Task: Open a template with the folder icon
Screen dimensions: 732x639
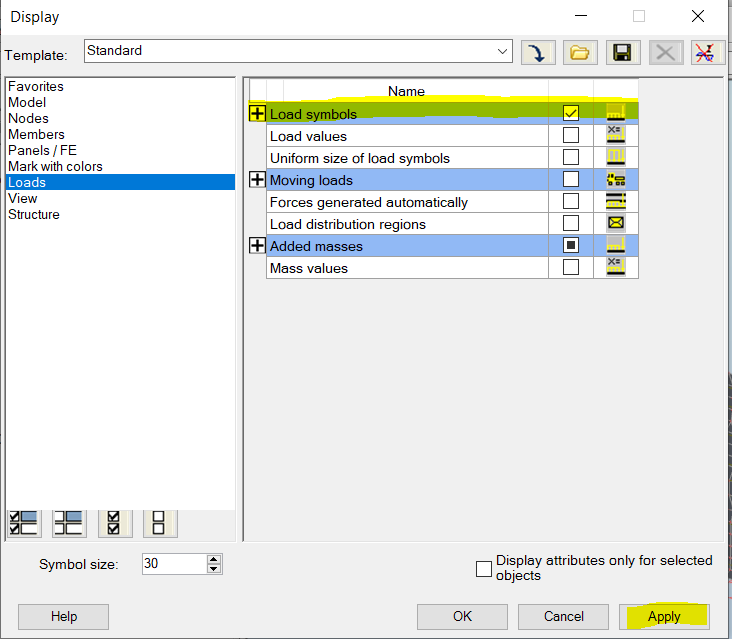Action: pos(580,52)
